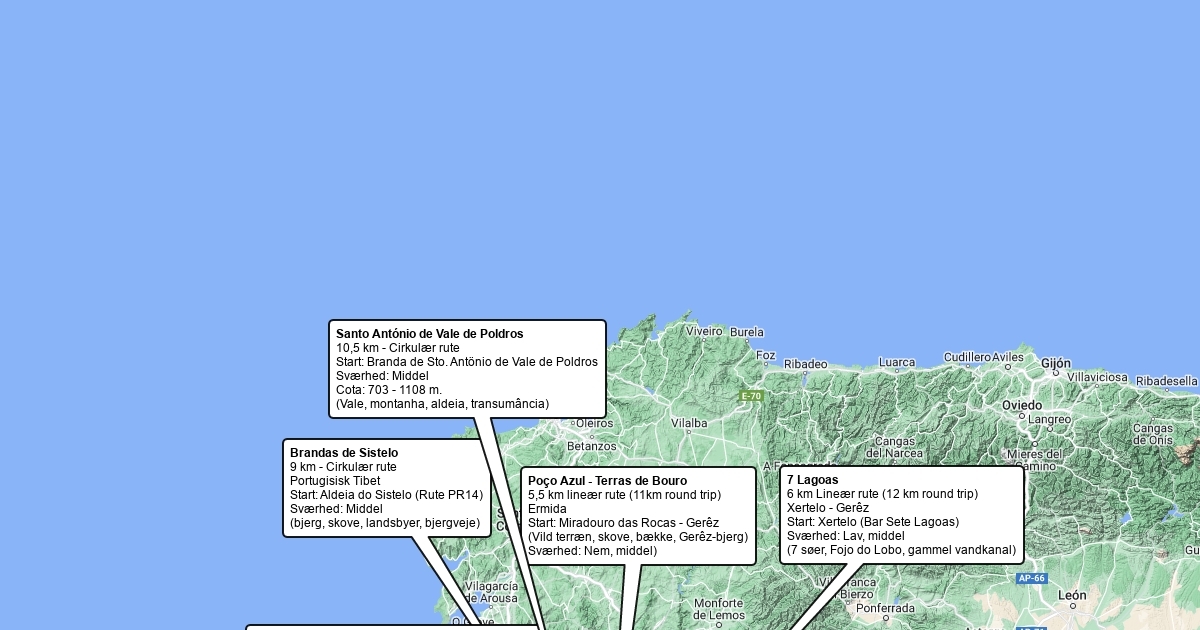Select the León city label
Image resolution: width=1200 pixels, height=630 pixels.
(1072, 596)
